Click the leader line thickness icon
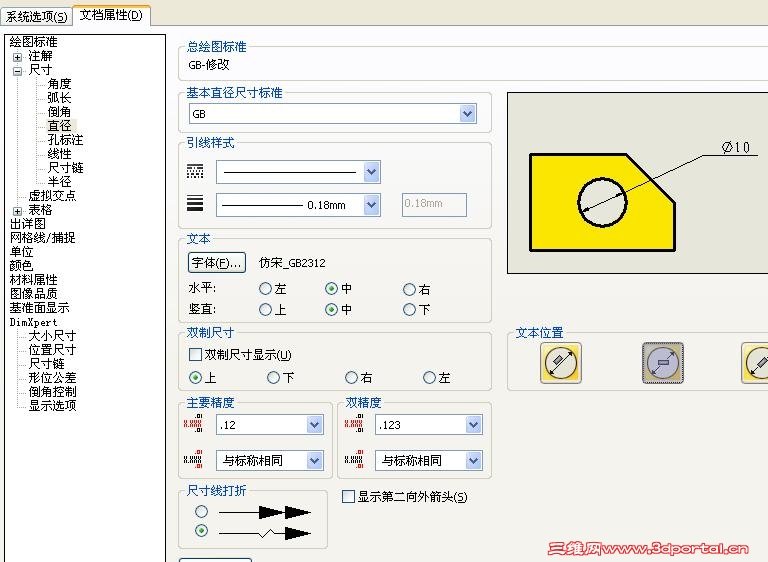 coord(195,203)
